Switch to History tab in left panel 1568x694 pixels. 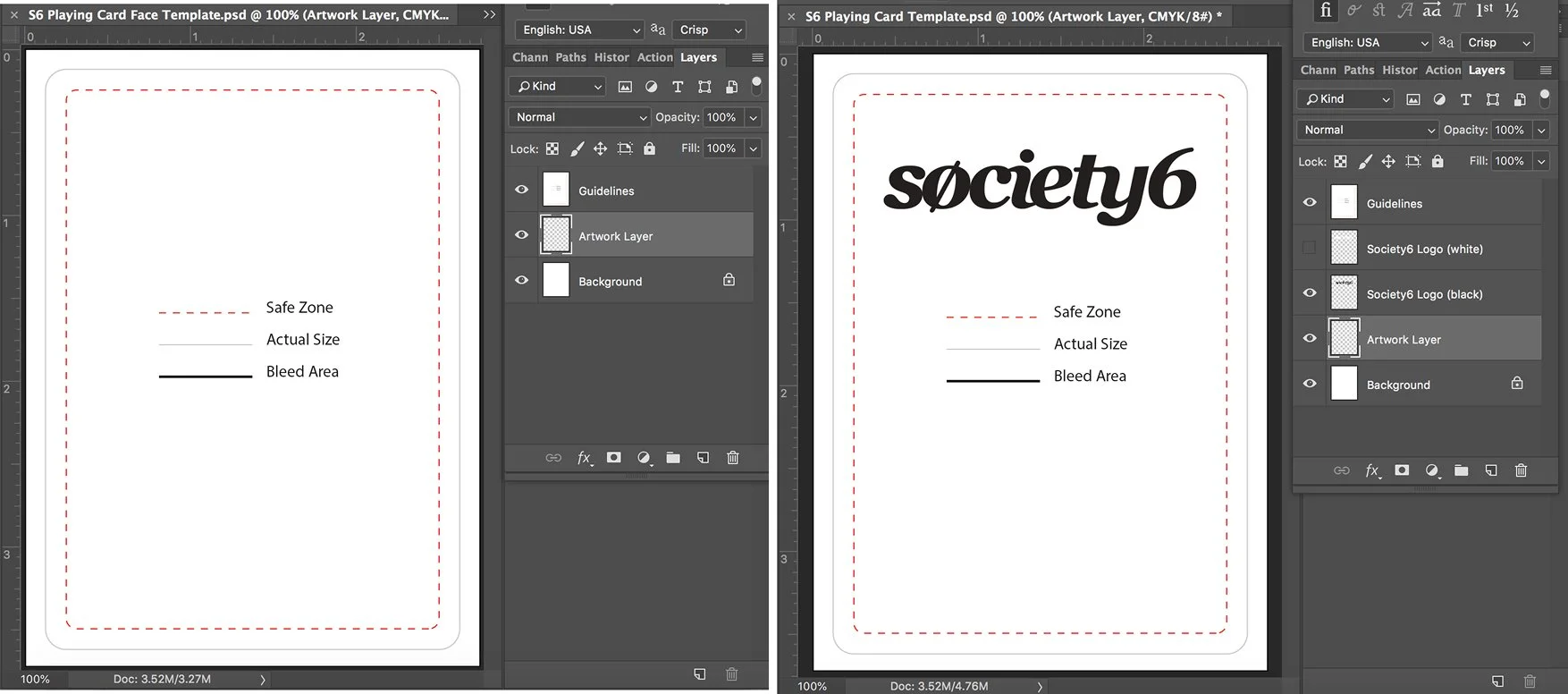[x=611, y=57]
